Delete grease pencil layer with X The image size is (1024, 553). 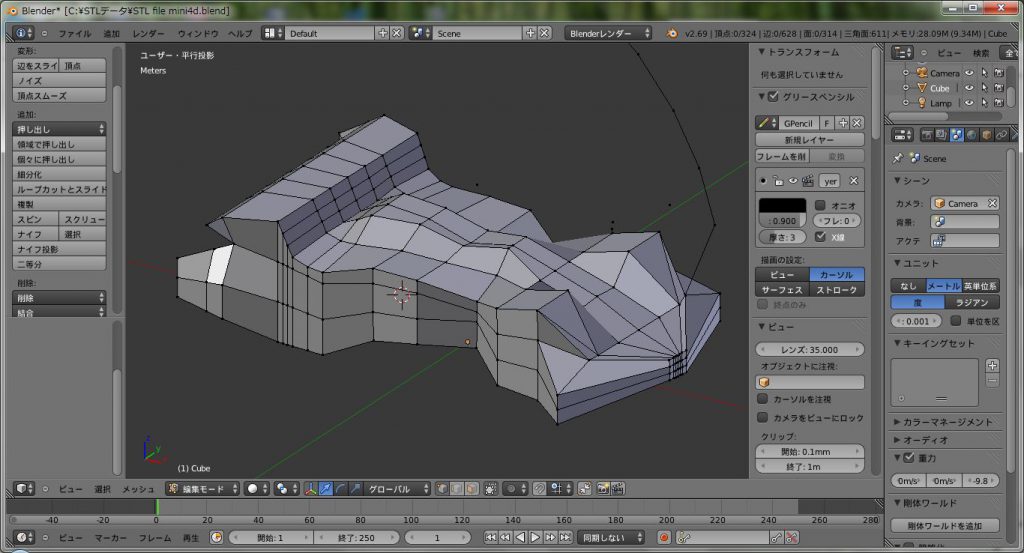coord(854,181)
